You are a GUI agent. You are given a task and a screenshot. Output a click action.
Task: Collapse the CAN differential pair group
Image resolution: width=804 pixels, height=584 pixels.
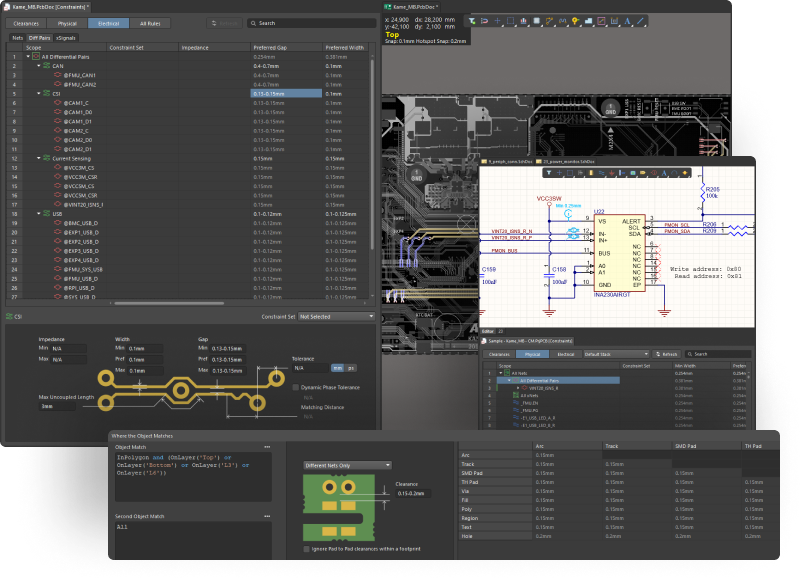point(37,65)
